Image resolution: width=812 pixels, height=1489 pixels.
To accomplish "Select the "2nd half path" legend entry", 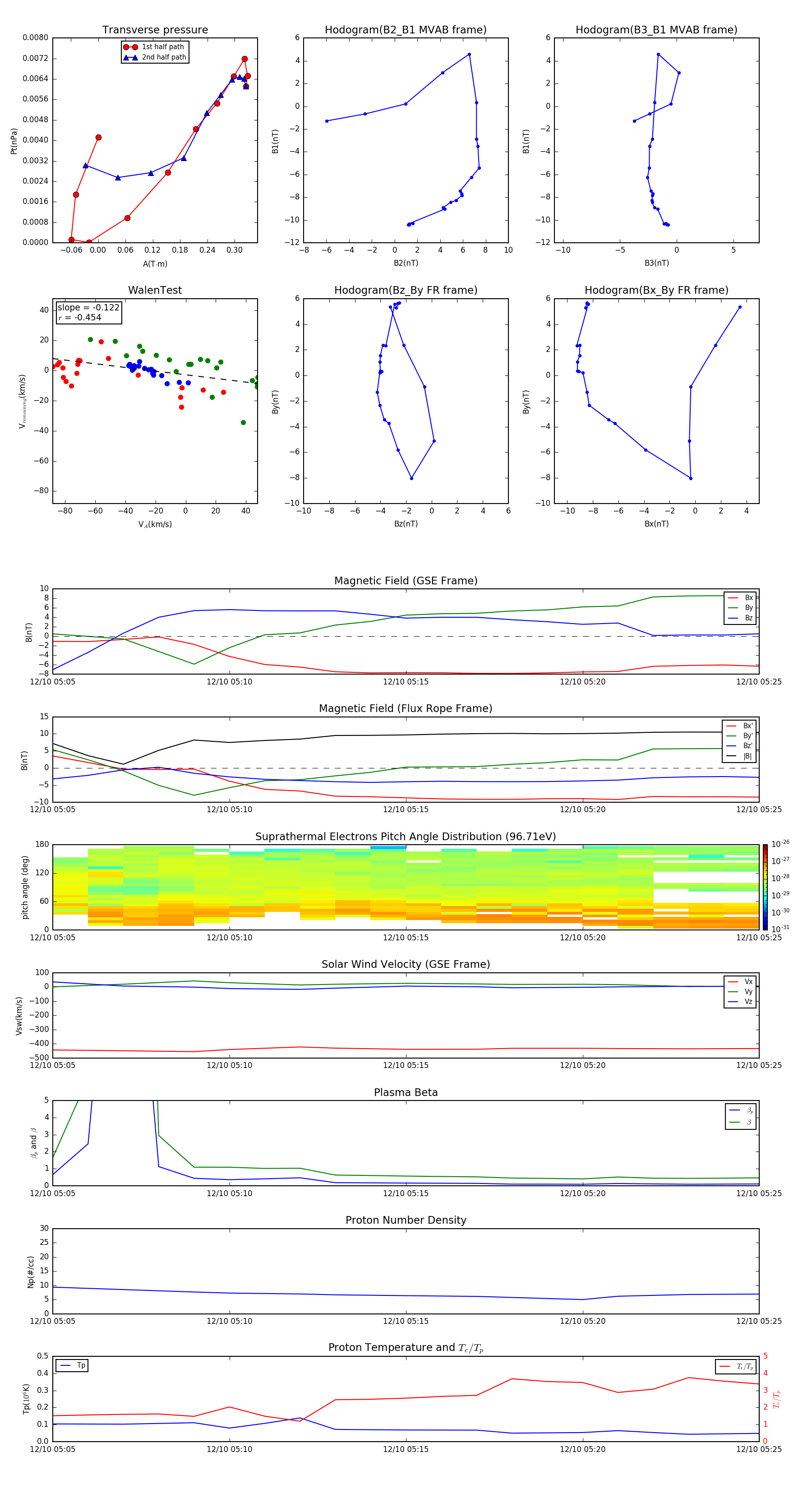I will [155, 57].
